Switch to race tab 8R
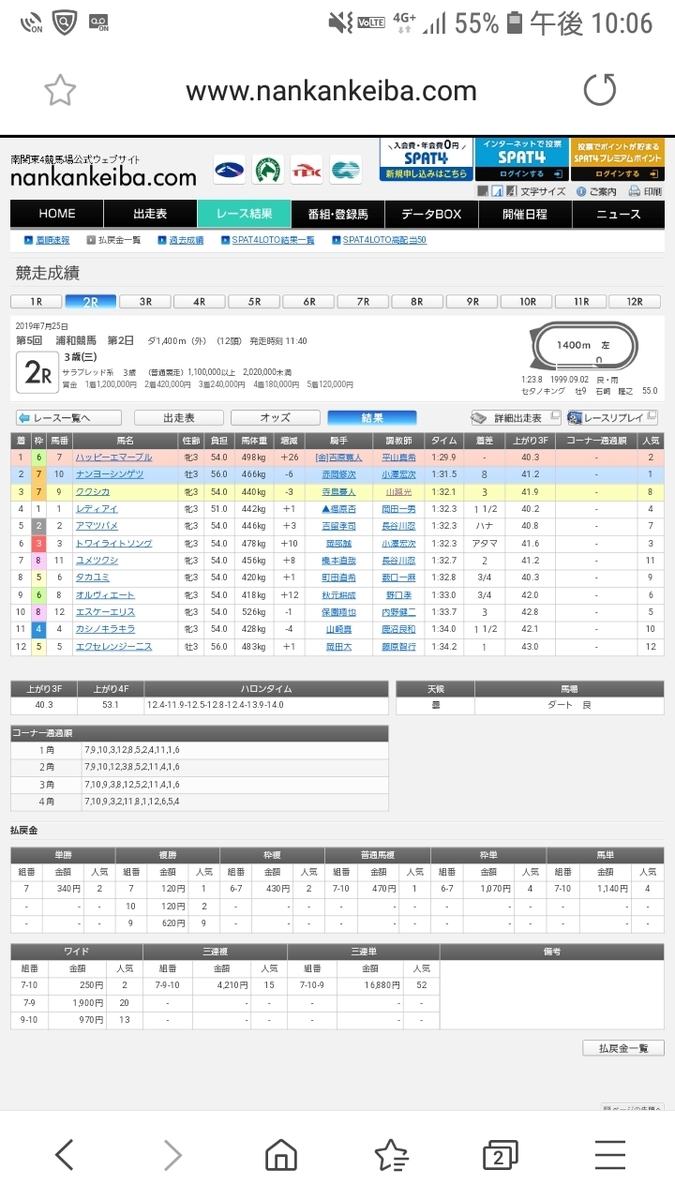 point(418,301)
